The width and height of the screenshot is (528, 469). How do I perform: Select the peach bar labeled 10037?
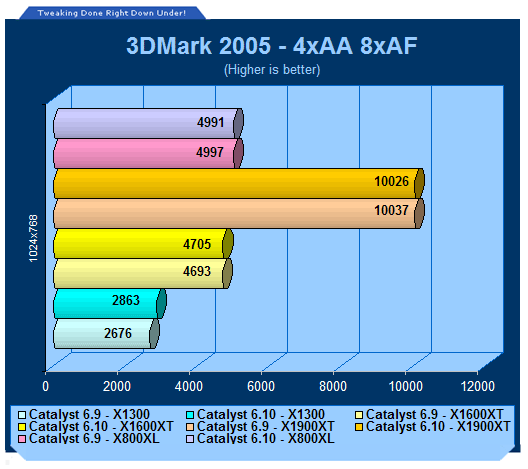pos(239,213)
